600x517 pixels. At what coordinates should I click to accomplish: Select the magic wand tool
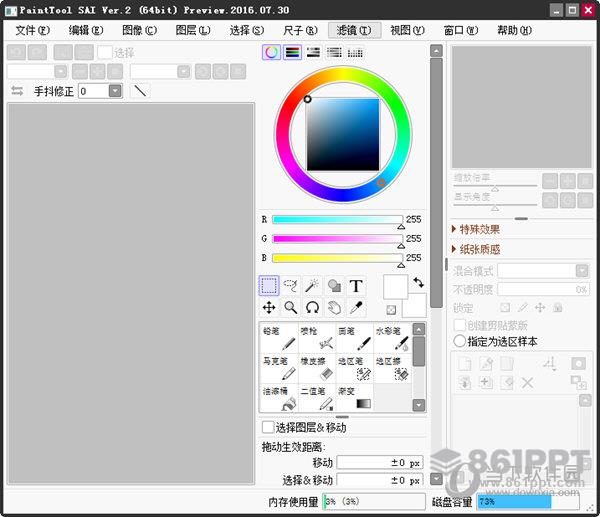[312, 285]
